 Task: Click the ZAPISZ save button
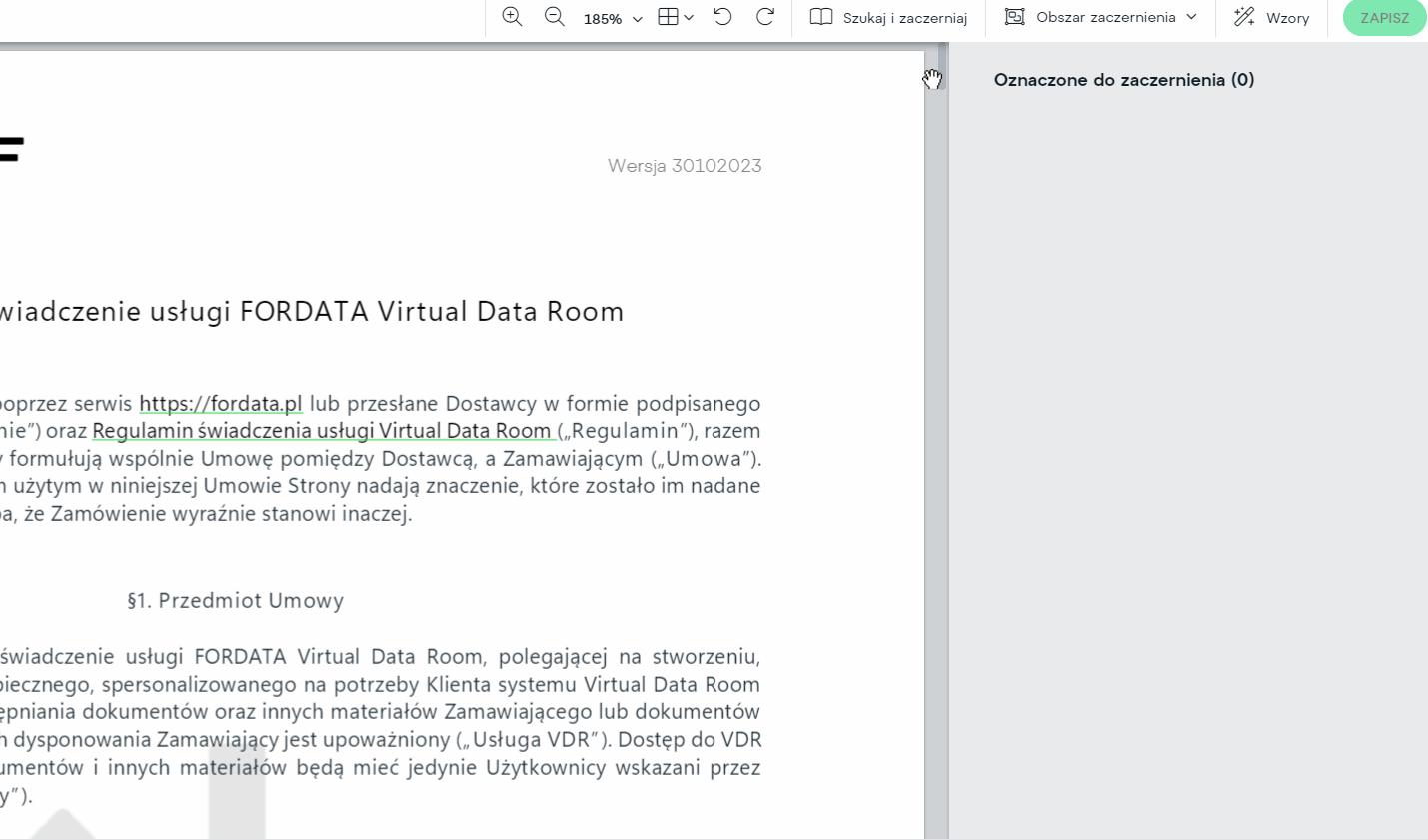tap(1384, 18)
